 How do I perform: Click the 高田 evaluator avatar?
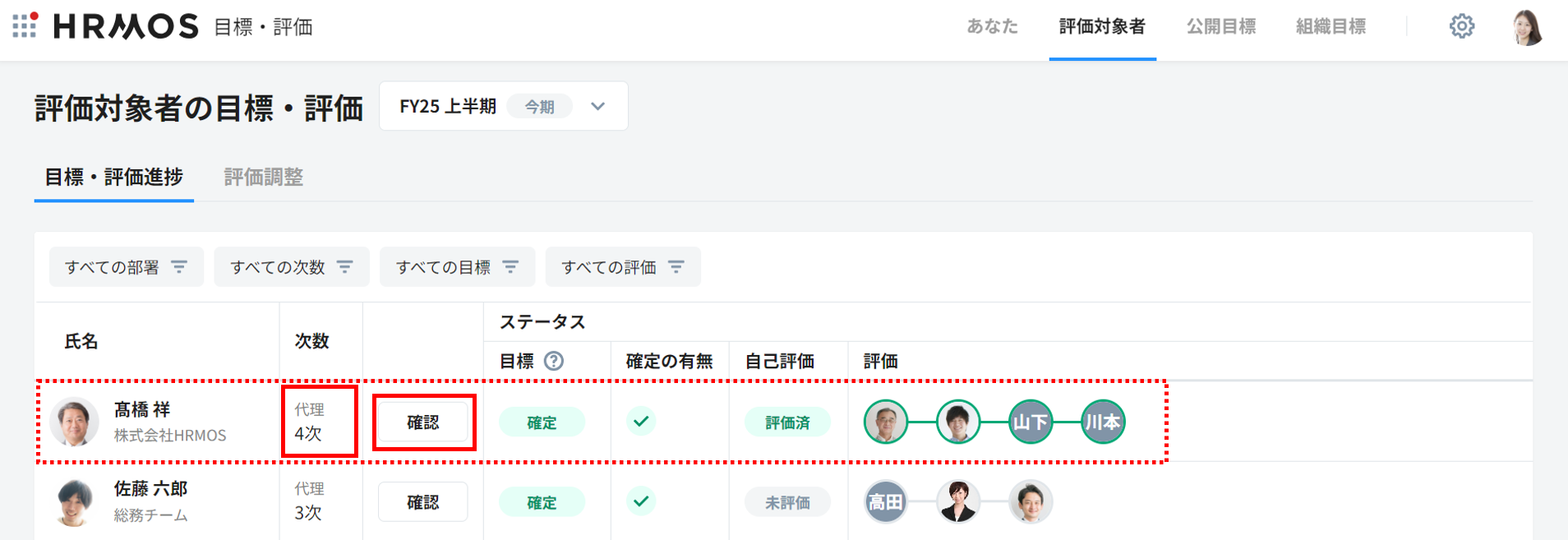tap(885, 501)
